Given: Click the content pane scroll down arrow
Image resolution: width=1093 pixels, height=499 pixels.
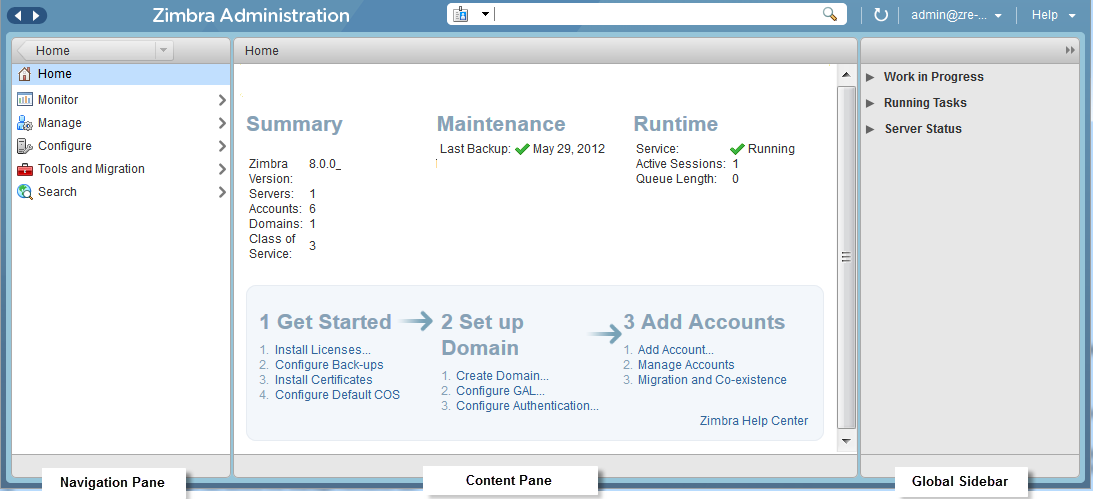Looking at the screenshot, I should click(846, 441).
